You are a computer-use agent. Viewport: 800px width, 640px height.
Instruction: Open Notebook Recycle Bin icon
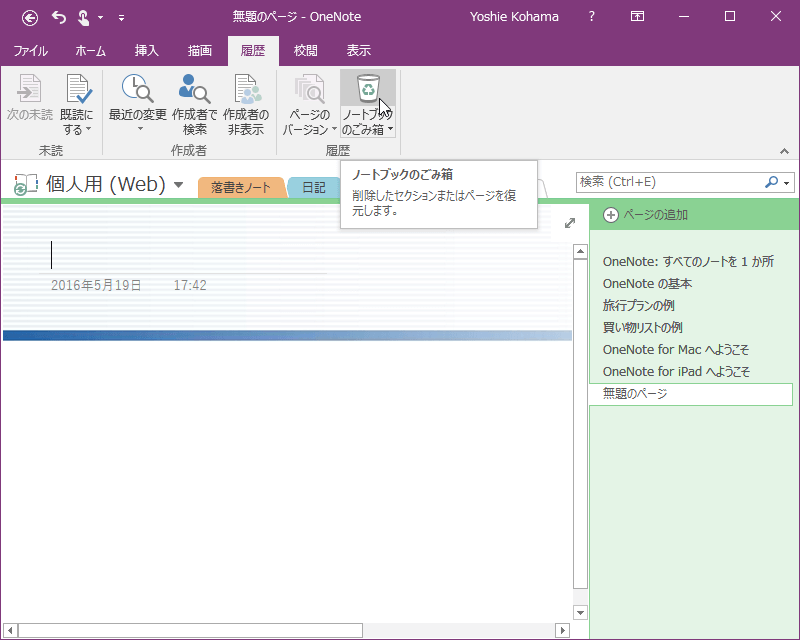tap(368, 91)
